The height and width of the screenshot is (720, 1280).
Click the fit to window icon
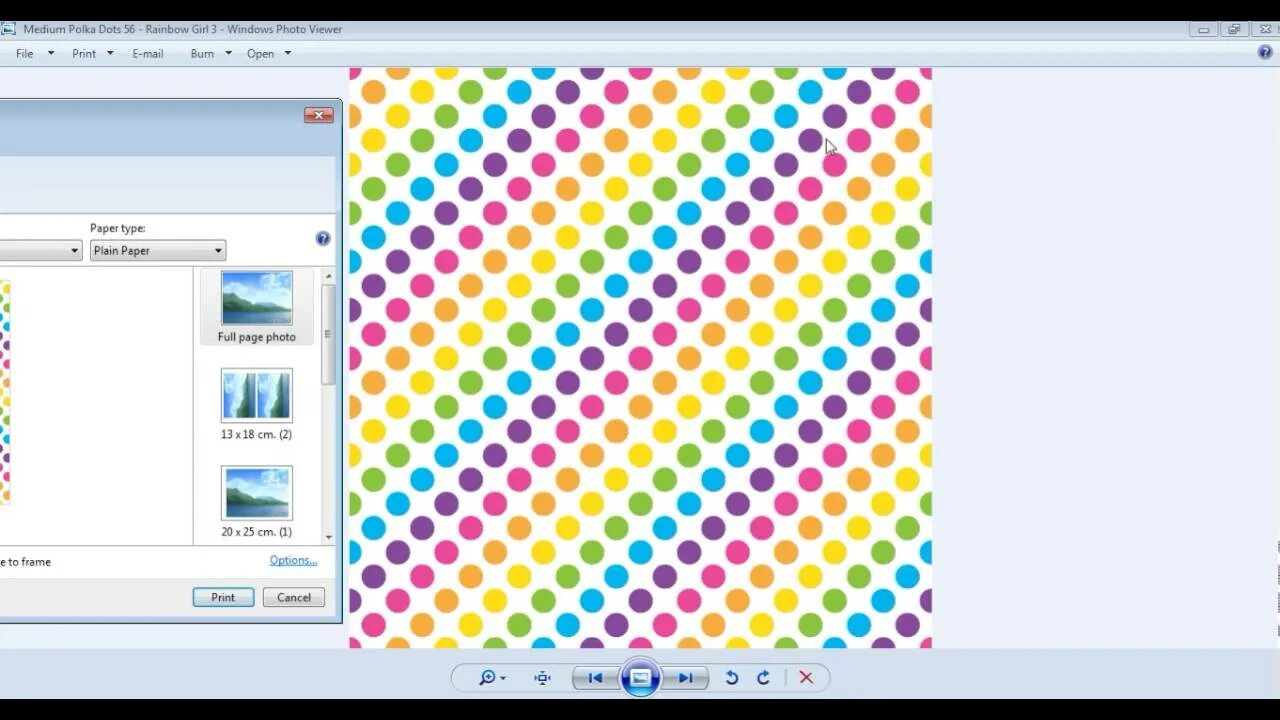point(543,678)
